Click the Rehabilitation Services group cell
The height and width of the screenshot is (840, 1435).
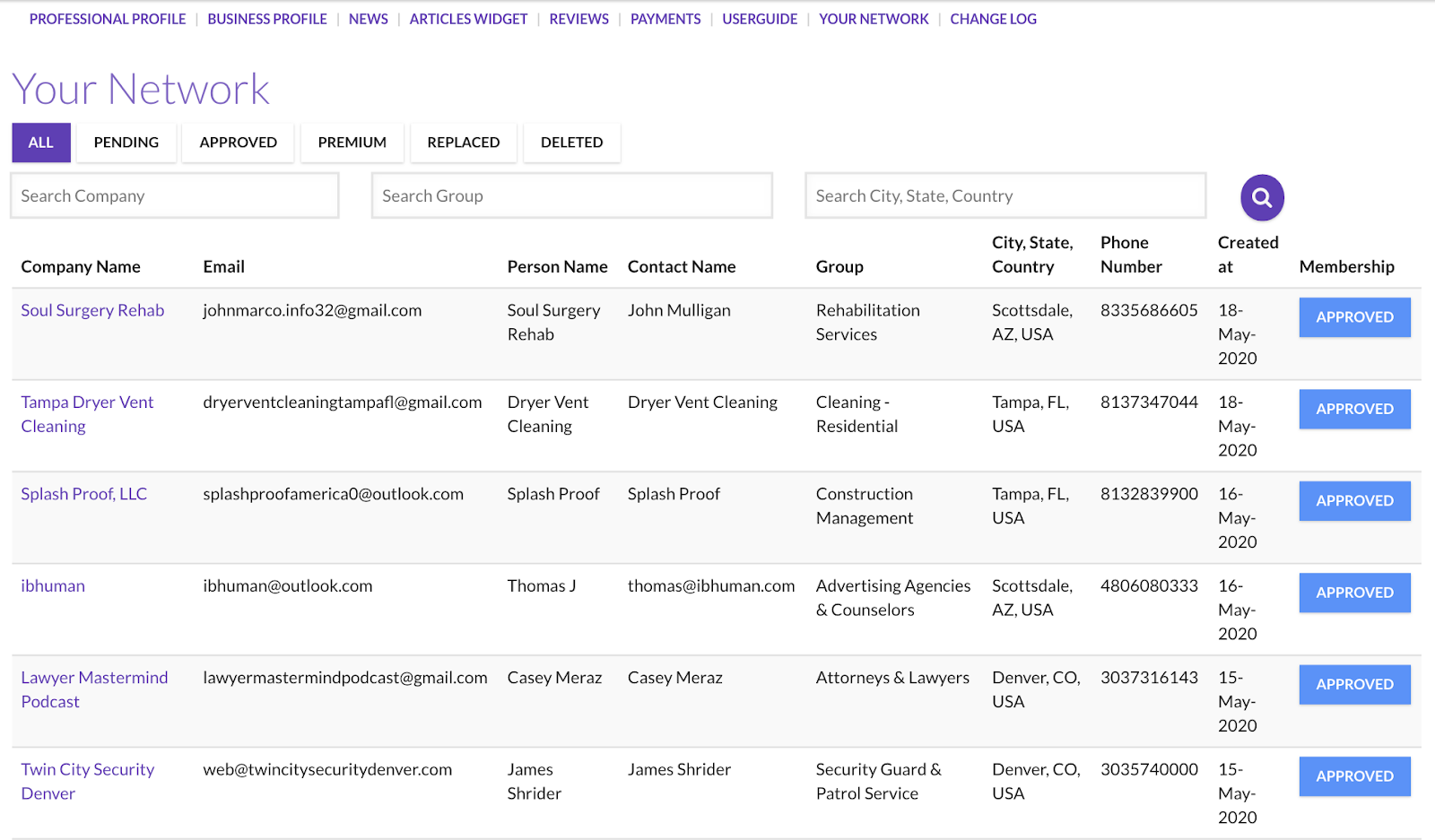click(868, 322)
